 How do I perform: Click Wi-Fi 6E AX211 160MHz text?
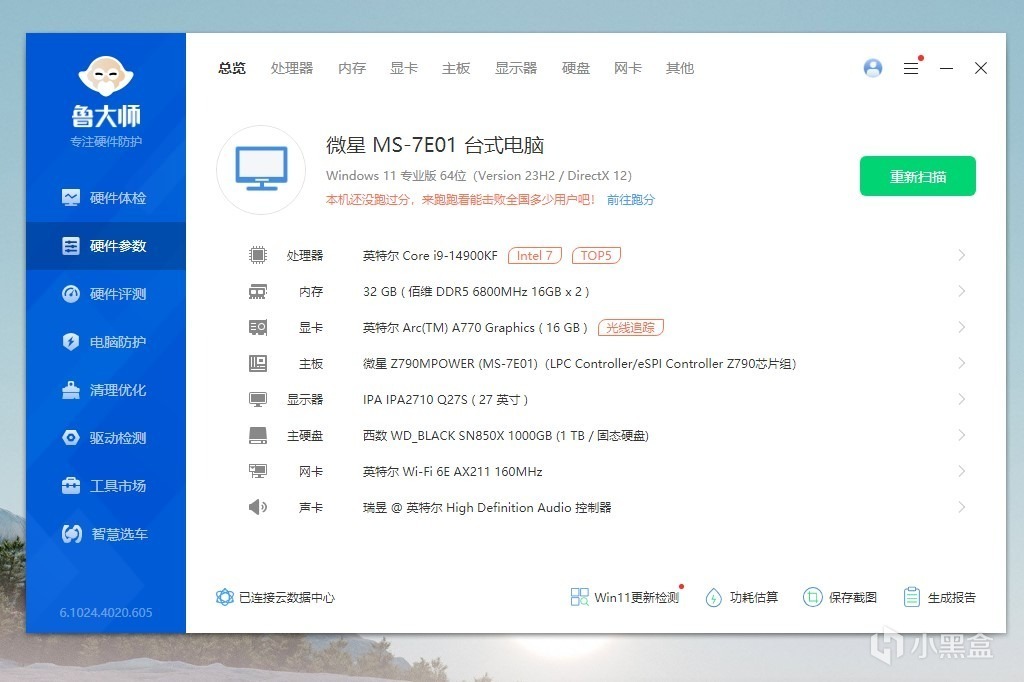[453, 471]
